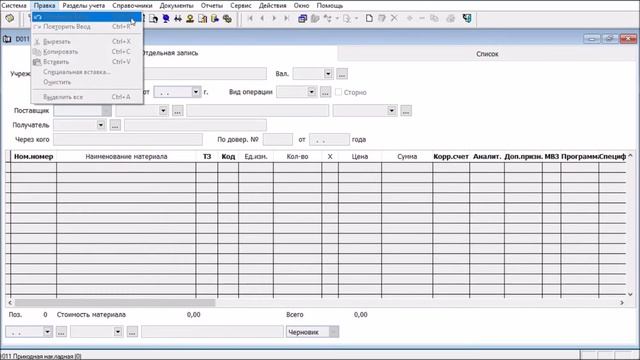This screenshot has width=640, height=360.
Task: Click ellipsis button after bottom-left date
Action: coord(61,332)
